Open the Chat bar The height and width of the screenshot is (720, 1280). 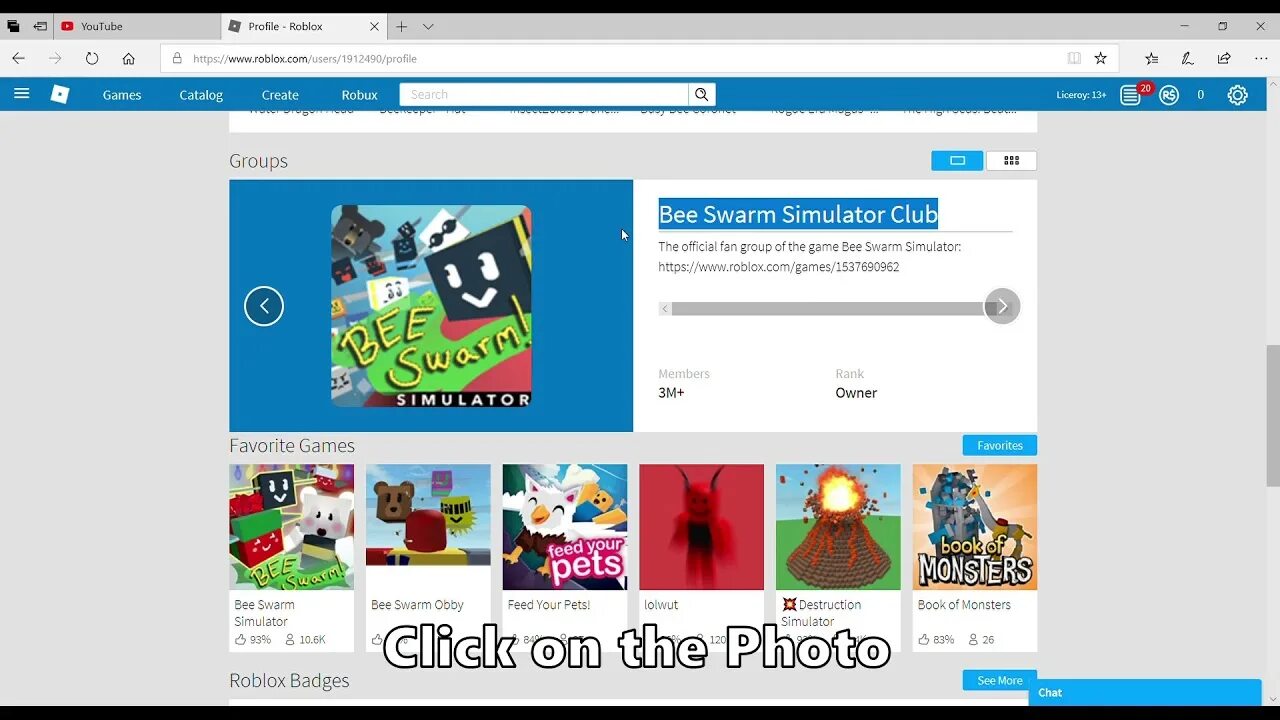tap(1145, 692)
